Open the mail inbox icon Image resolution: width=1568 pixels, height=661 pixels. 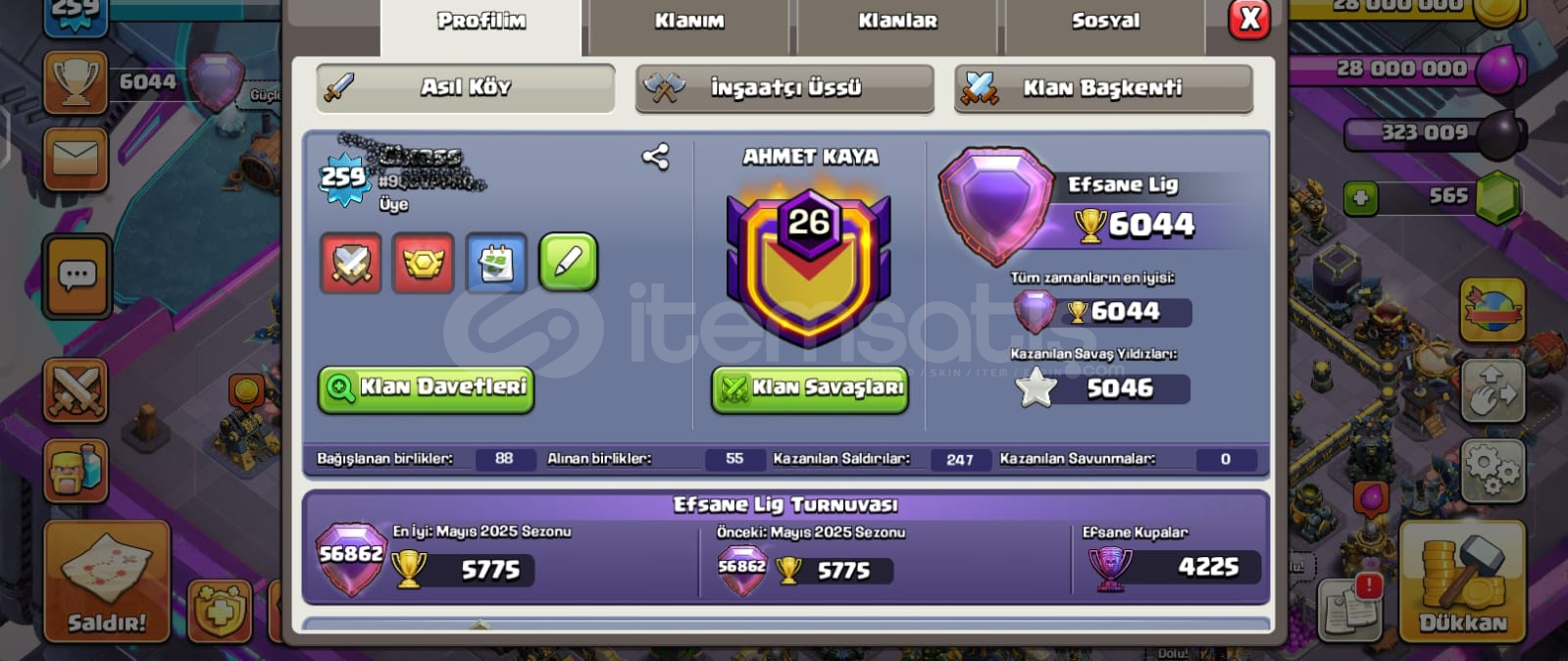(x=76, y=158)
